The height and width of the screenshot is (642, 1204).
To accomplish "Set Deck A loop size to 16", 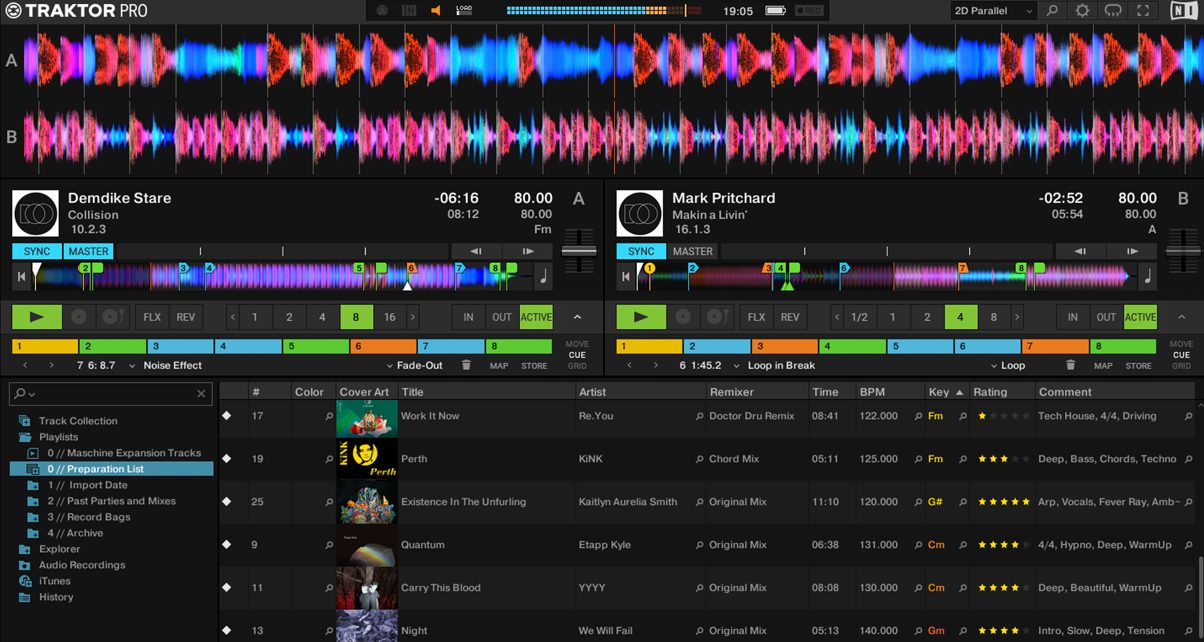I will click(389, 317).
